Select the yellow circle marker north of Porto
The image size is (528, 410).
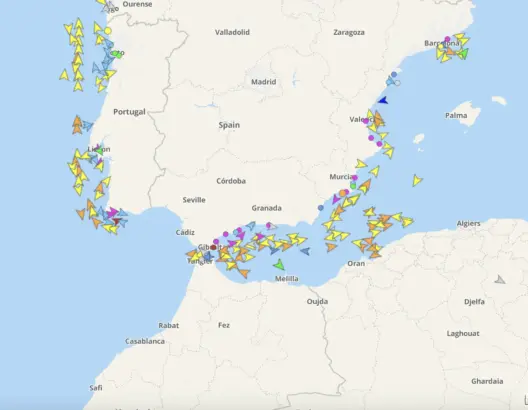coord(108,31)
